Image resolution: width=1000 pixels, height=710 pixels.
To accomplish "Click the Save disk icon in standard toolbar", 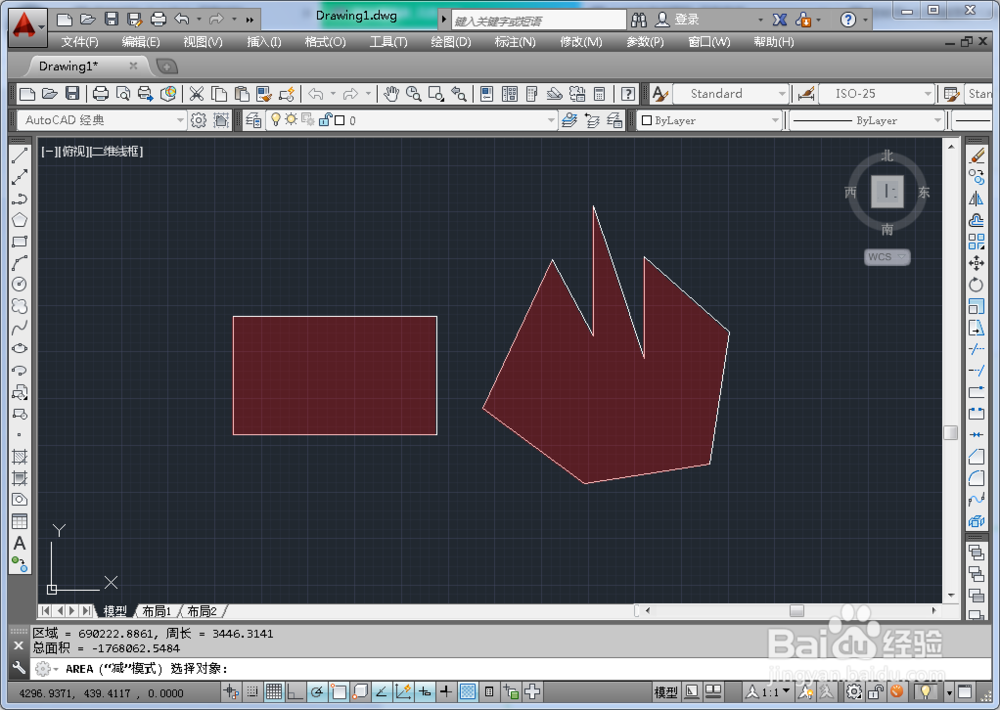I will click(x=72, y=94).
